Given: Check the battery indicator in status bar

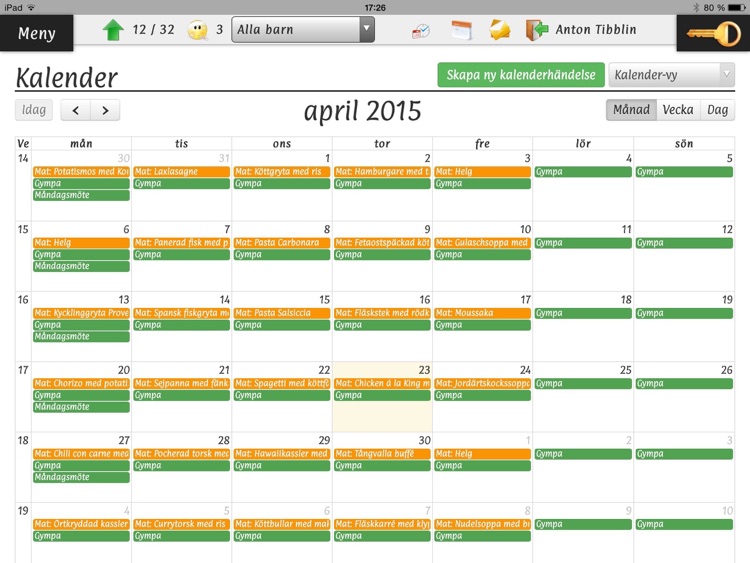Looking at the screenshot, I should pos(737,7).
